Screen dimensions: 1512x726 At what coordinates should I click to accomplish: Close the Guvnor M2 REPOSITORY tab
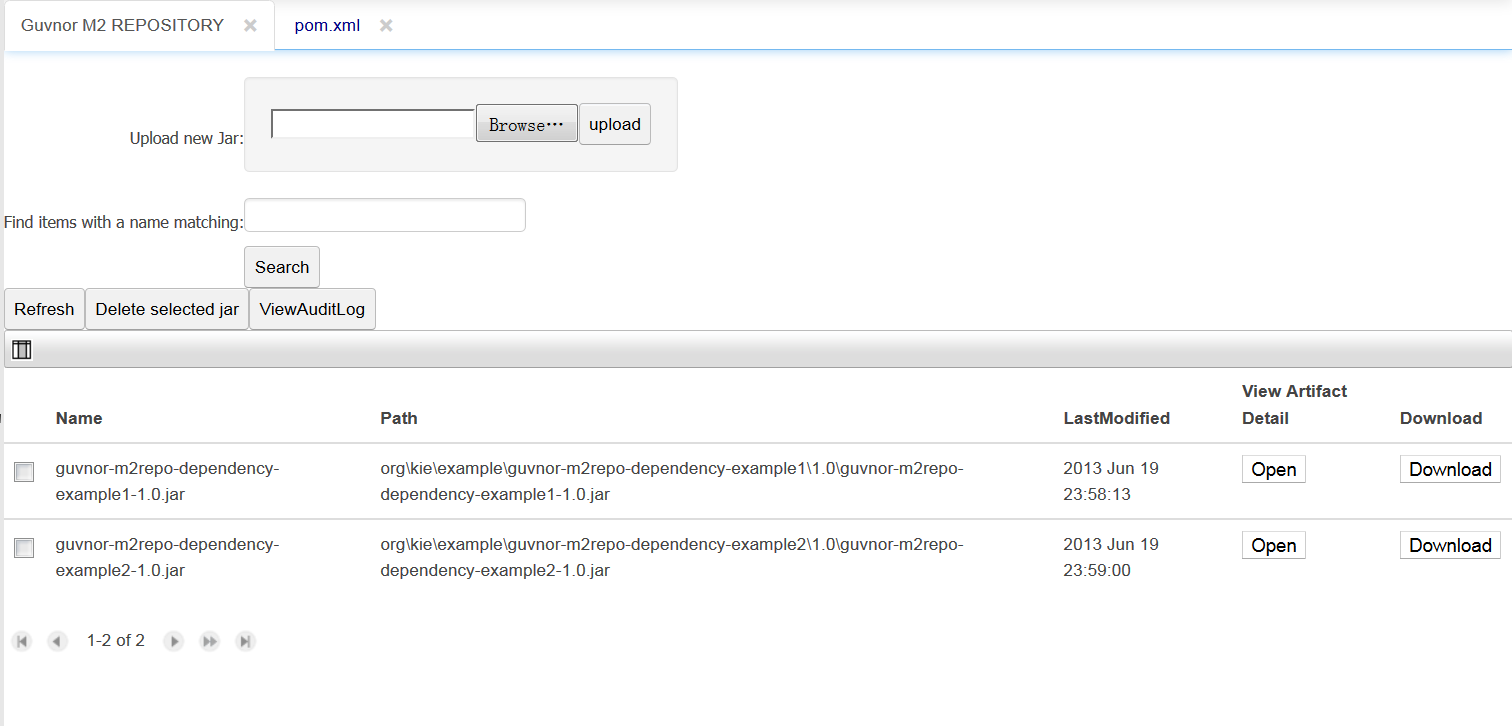coord(251,26)
